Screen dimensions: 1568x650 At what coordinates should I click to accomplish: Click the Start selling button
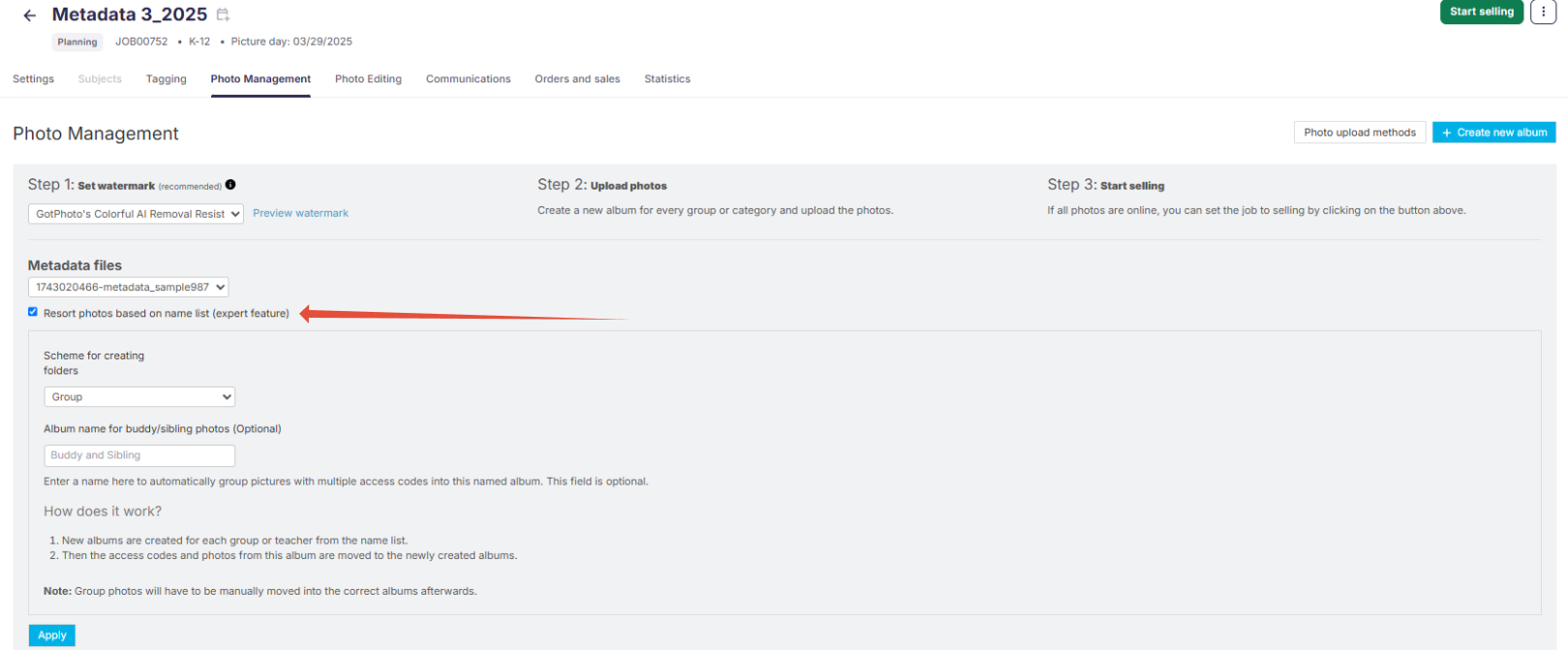point(1481,12)
